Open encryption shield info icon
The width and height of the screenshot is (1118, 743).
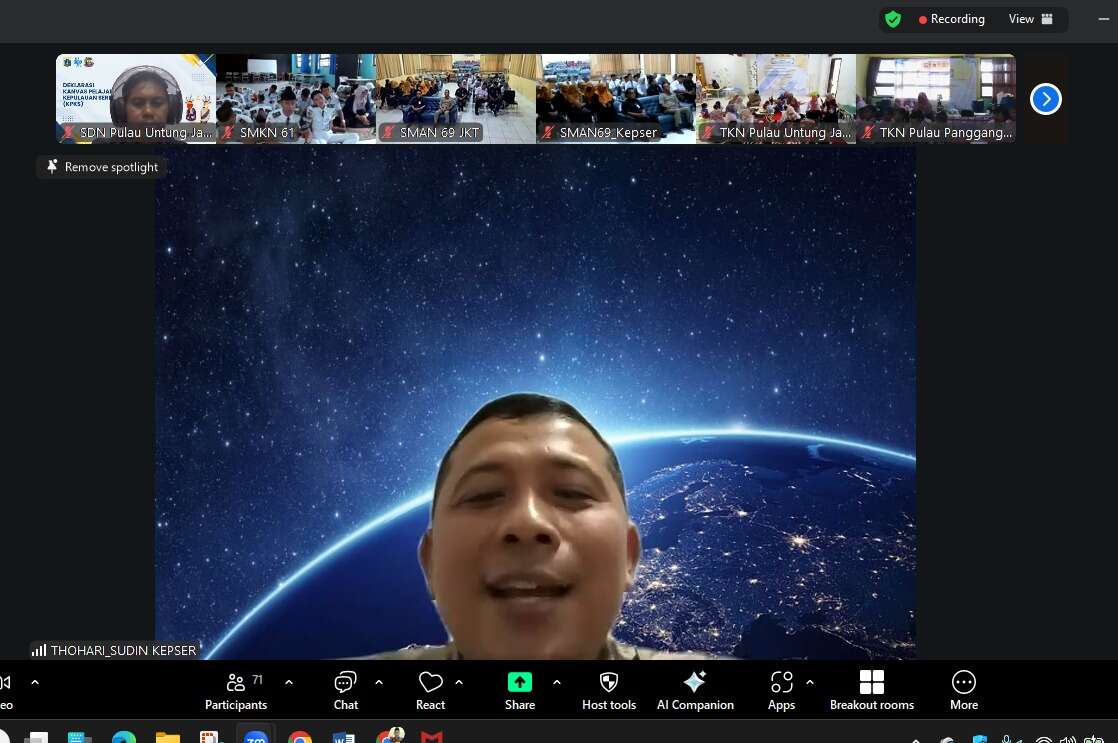(x=893, y=19)
